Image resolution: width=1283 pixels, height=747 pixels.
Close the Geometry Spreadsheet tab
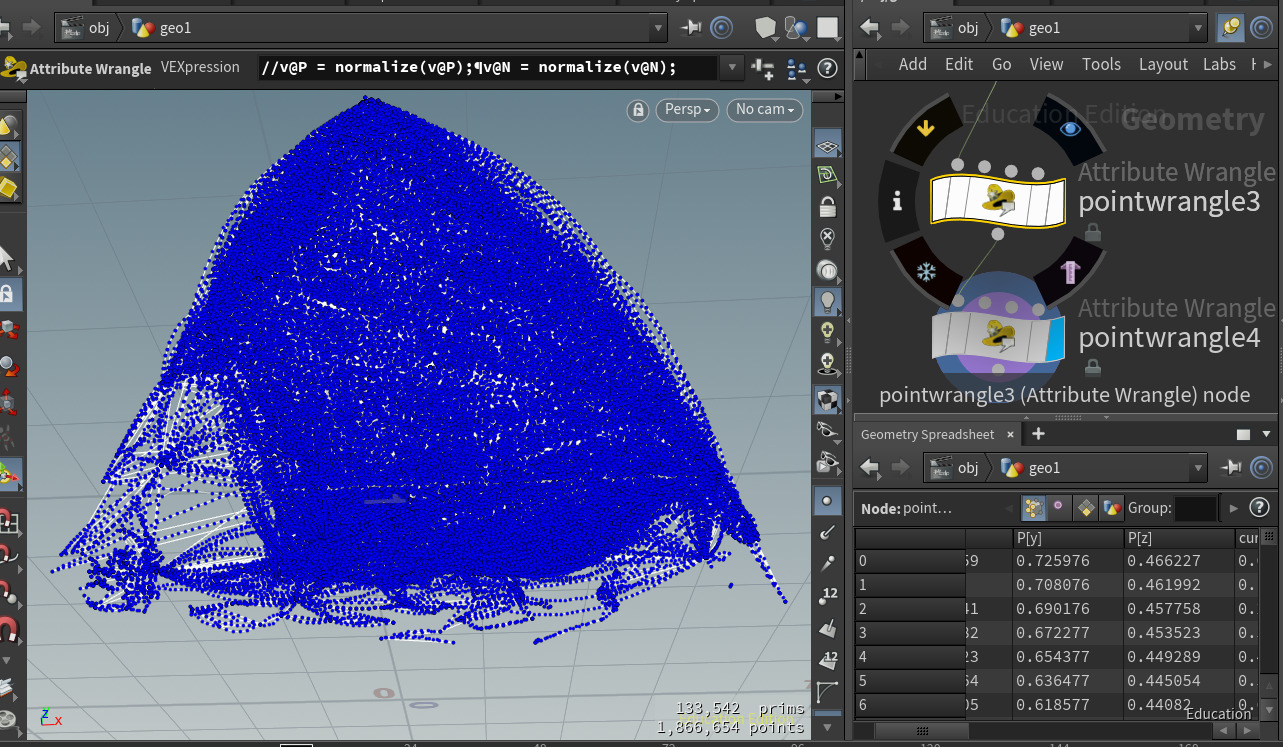click(1010, 434)
